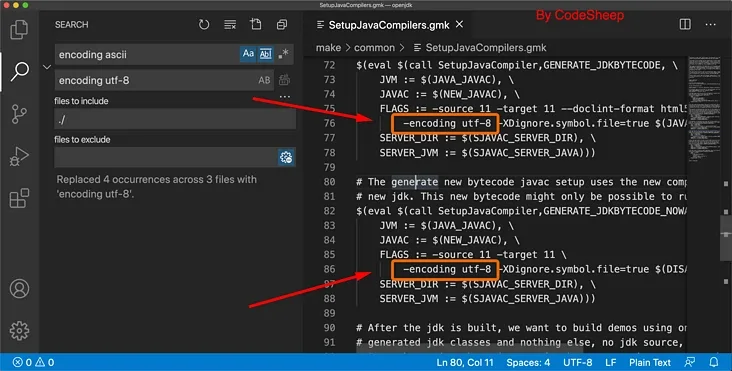Clear search results icon

click(x=230, y=24)
